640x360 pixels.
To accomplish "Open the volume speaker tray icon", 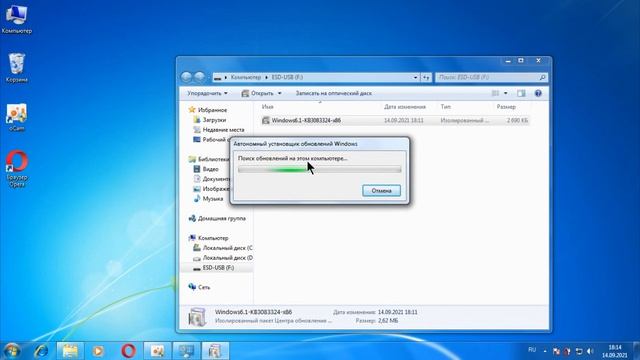I will (x=590, y=351).
